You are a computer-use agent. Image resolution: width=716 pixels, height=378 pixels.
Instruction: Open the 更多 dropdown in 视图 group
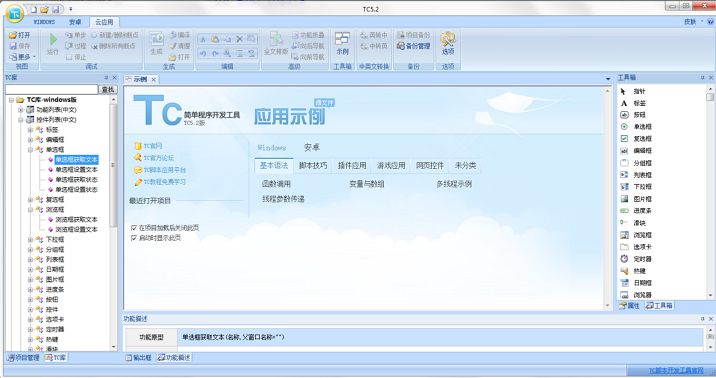tap(23, 57)
